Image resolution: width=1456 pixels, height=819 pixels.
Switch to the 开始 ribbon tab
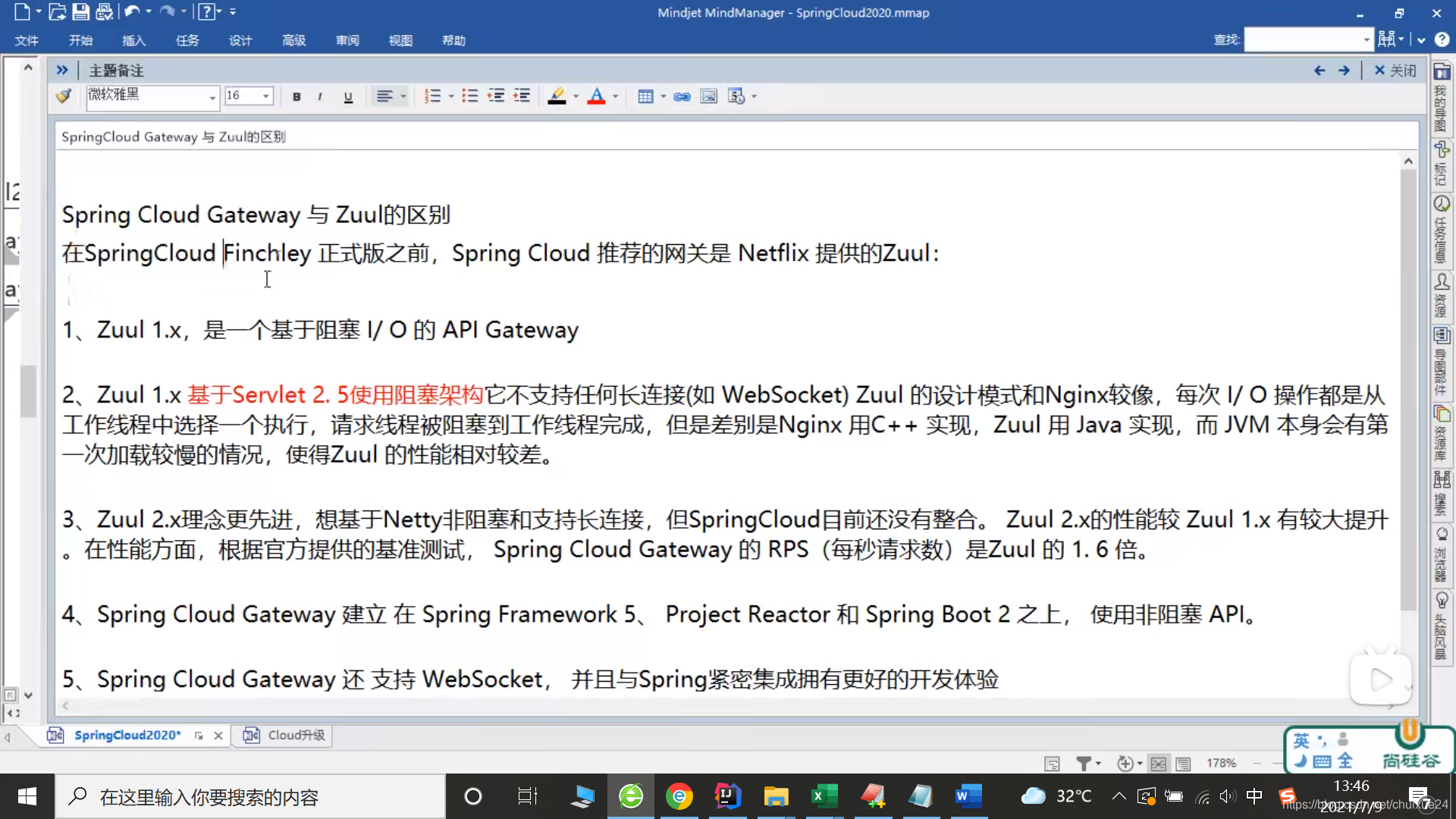(x=80, y=40)
